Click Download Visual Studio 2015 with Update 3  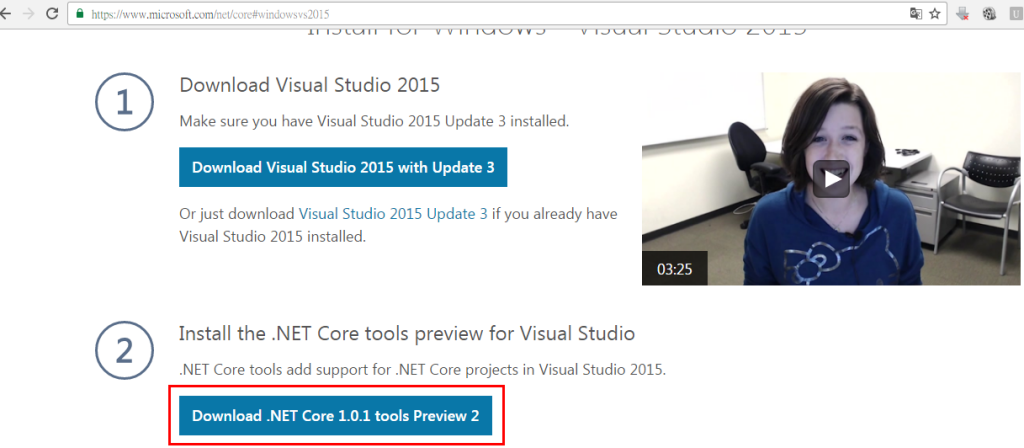pos(343,167)
